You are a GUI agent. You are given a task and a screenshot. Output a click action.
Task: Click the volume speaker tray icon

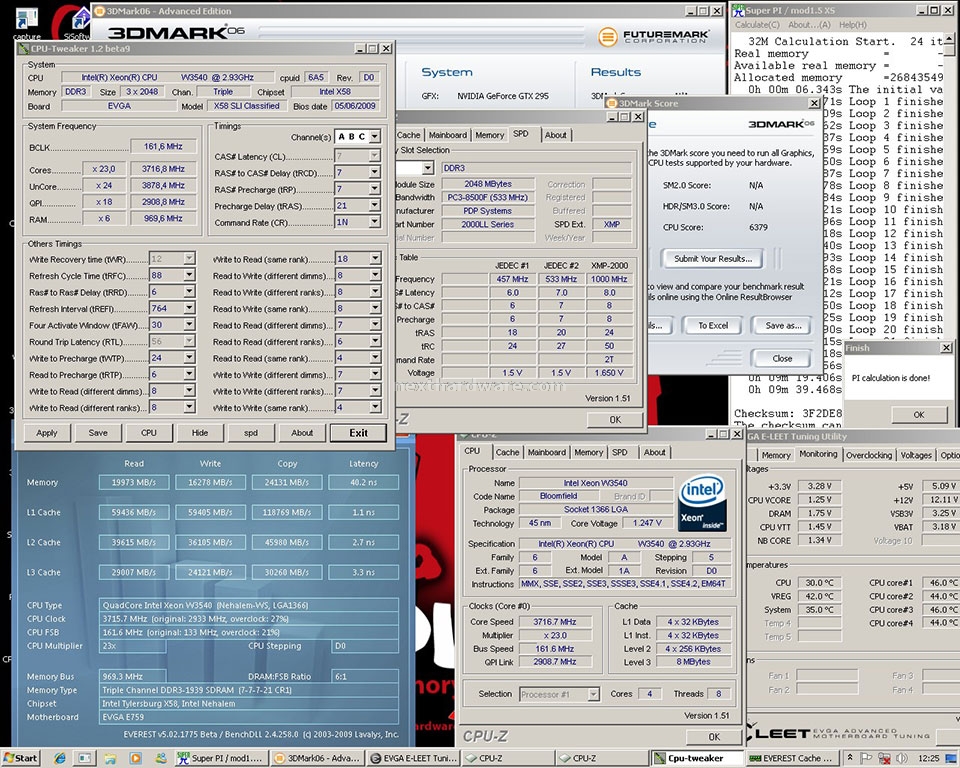[904, 758]
